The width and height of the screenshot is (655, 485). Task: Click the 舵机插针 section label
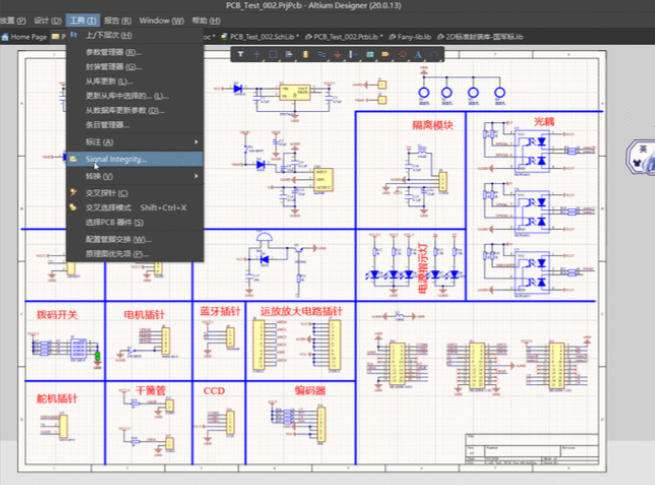pyautogui.click(x=57, y=399)
